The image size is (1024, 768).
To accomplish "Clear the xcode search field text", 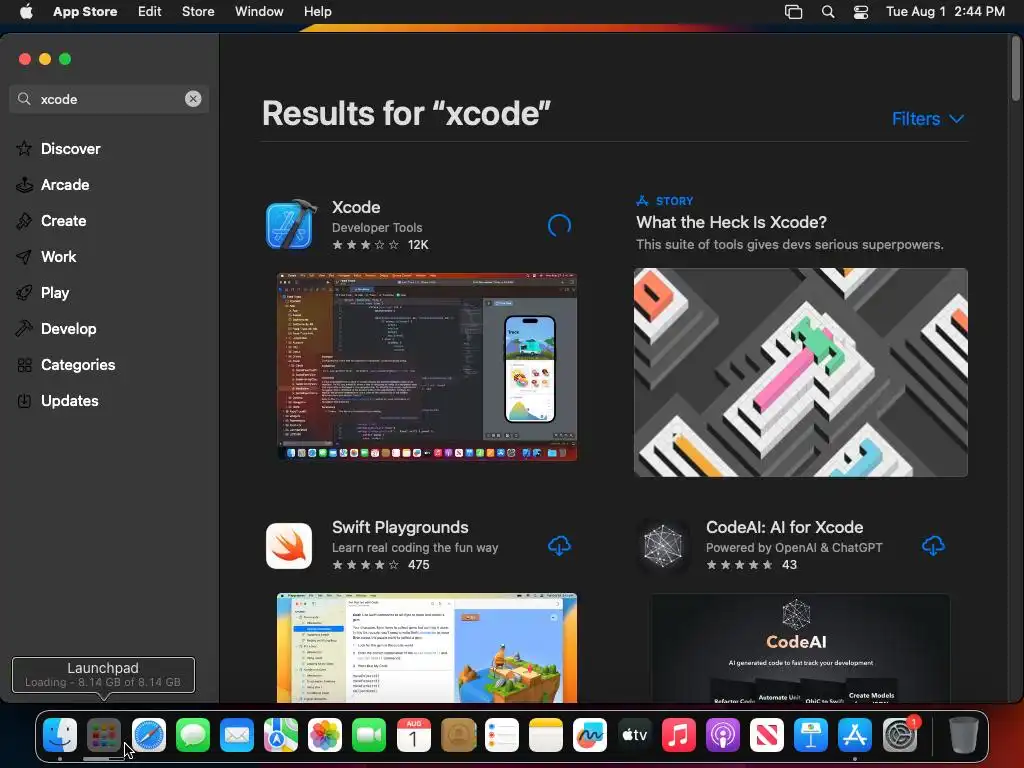I will click(193, 99).
